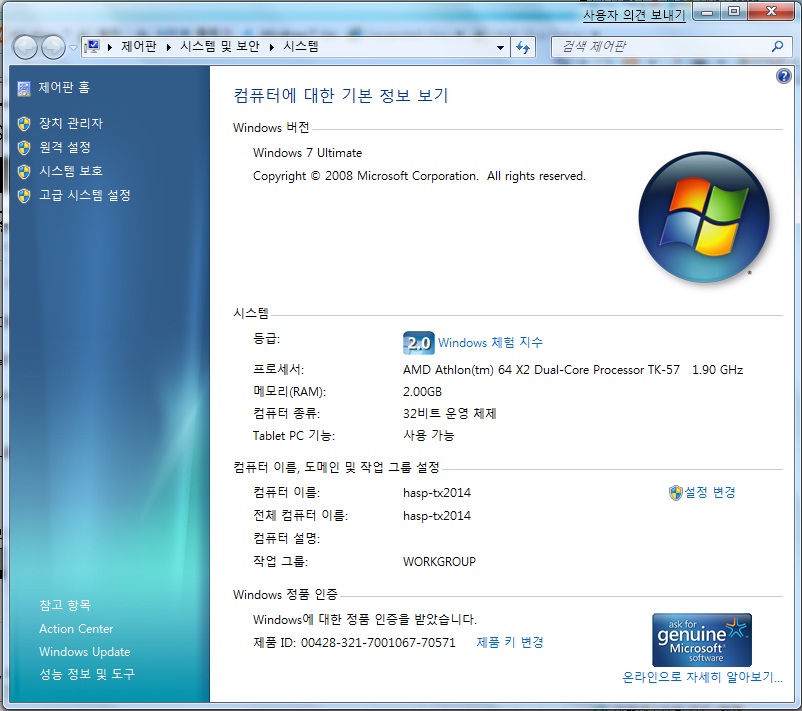The image size is (802, 711).
Task: Click hasp-tx2014 value next to 전체 컴퓨터 이름
Action: click(x=437, y=516)
